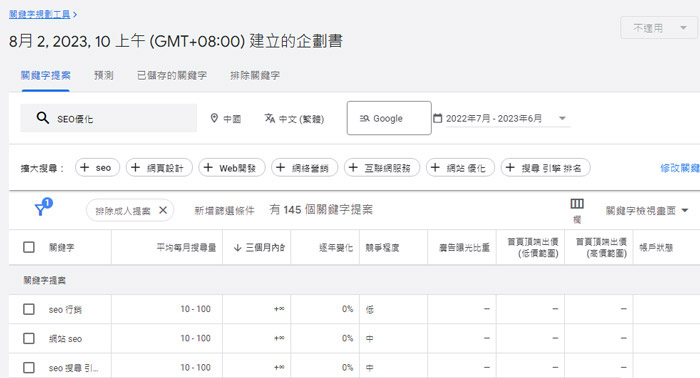Click the plus icon on 搜尋 引擎 排名 chip
Screen dimensions: 700x378
pos(510,167)
